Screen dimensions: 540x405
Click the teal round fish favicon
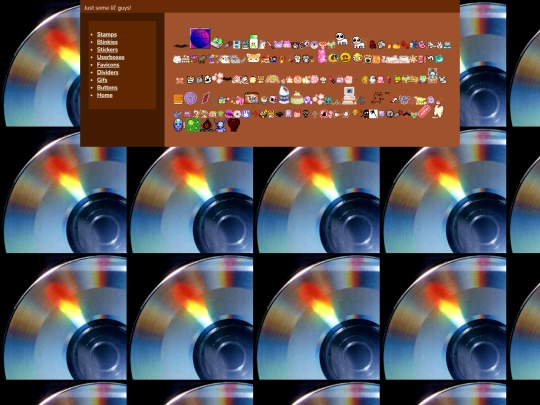click(439, 59)
